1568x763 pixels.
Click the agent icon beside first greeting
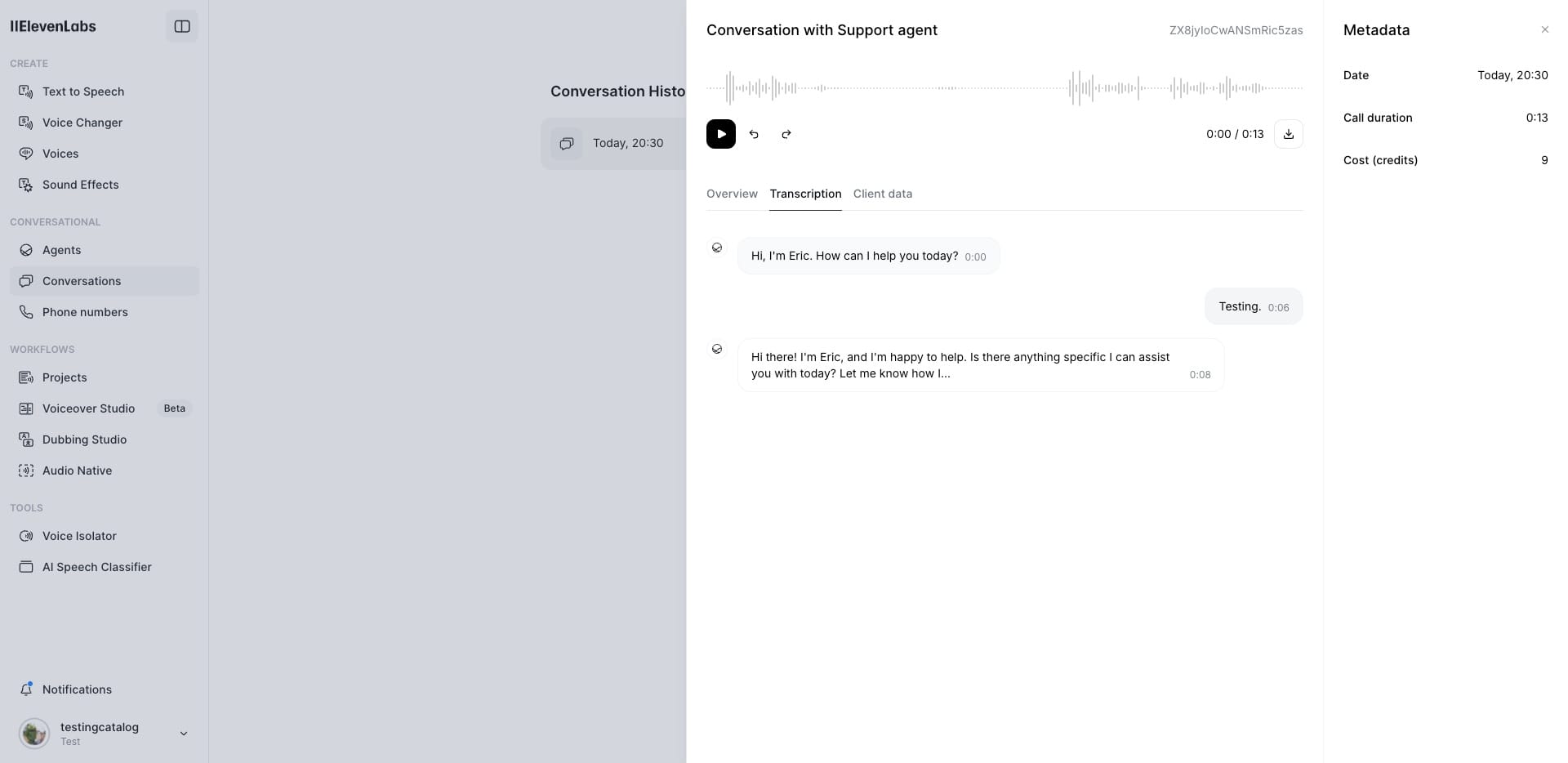tap(717, 248)
